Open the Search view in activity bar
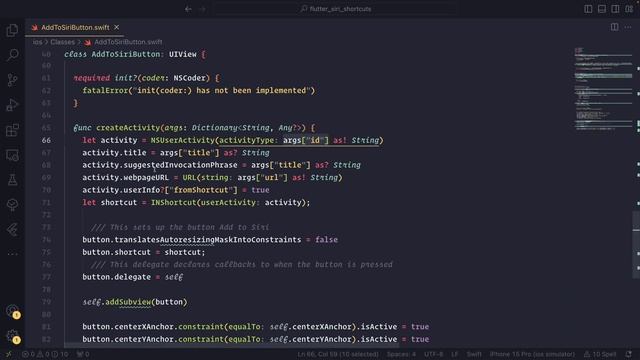The image size is (640, 360). coord(12,55)
